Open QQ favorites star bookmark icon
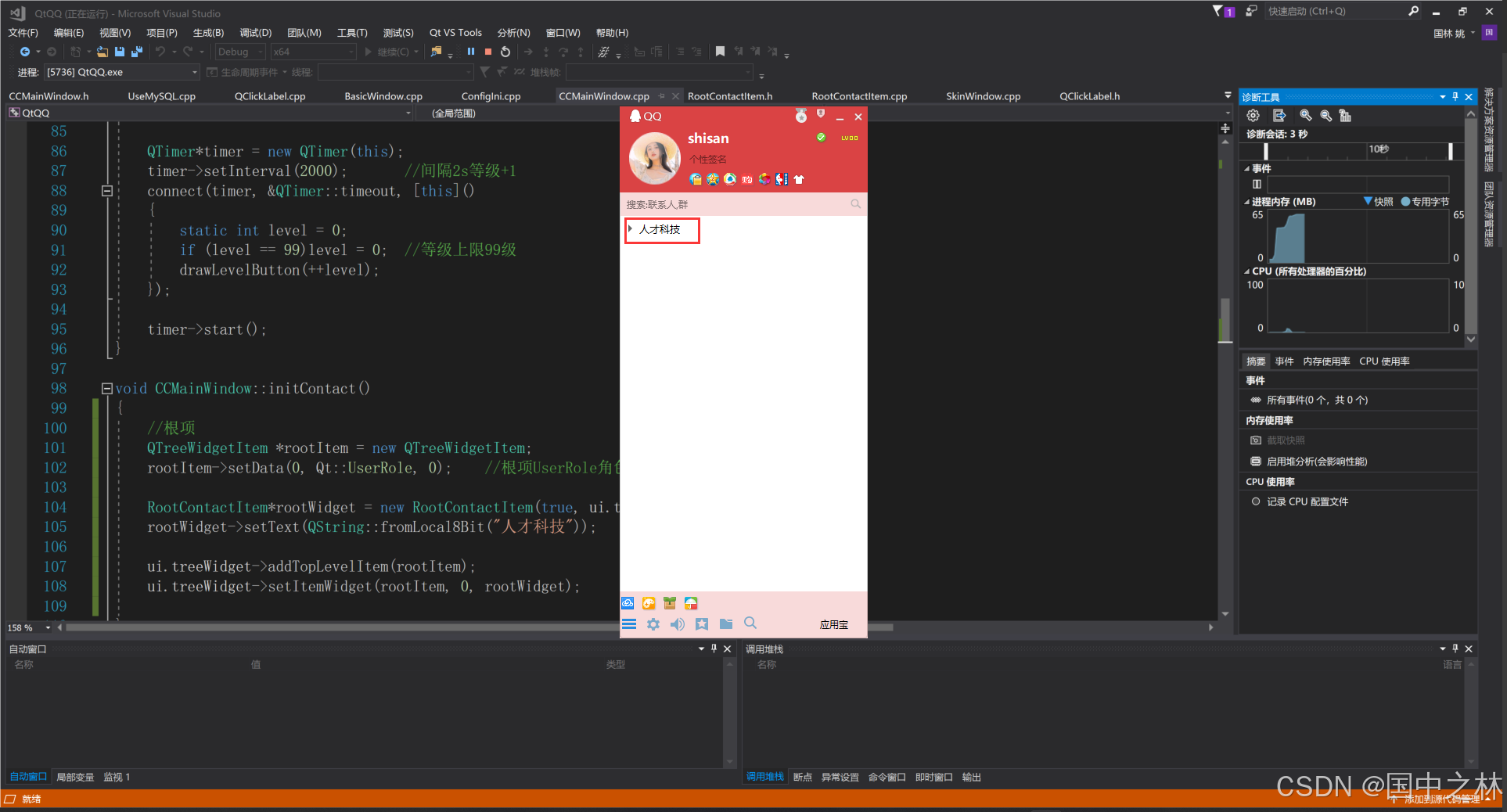This screenshot has height=812, width=1507. click(702, 623)
